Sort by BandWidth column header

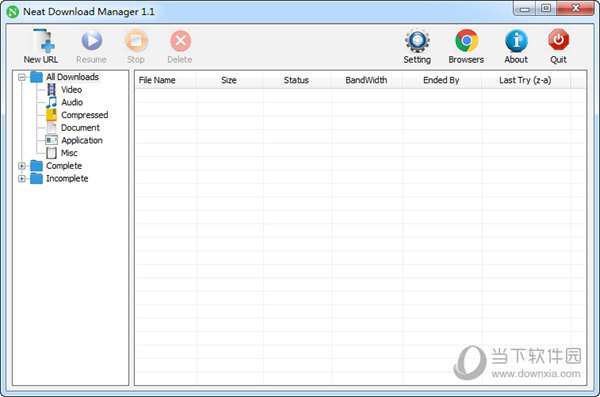click(366, 80)
